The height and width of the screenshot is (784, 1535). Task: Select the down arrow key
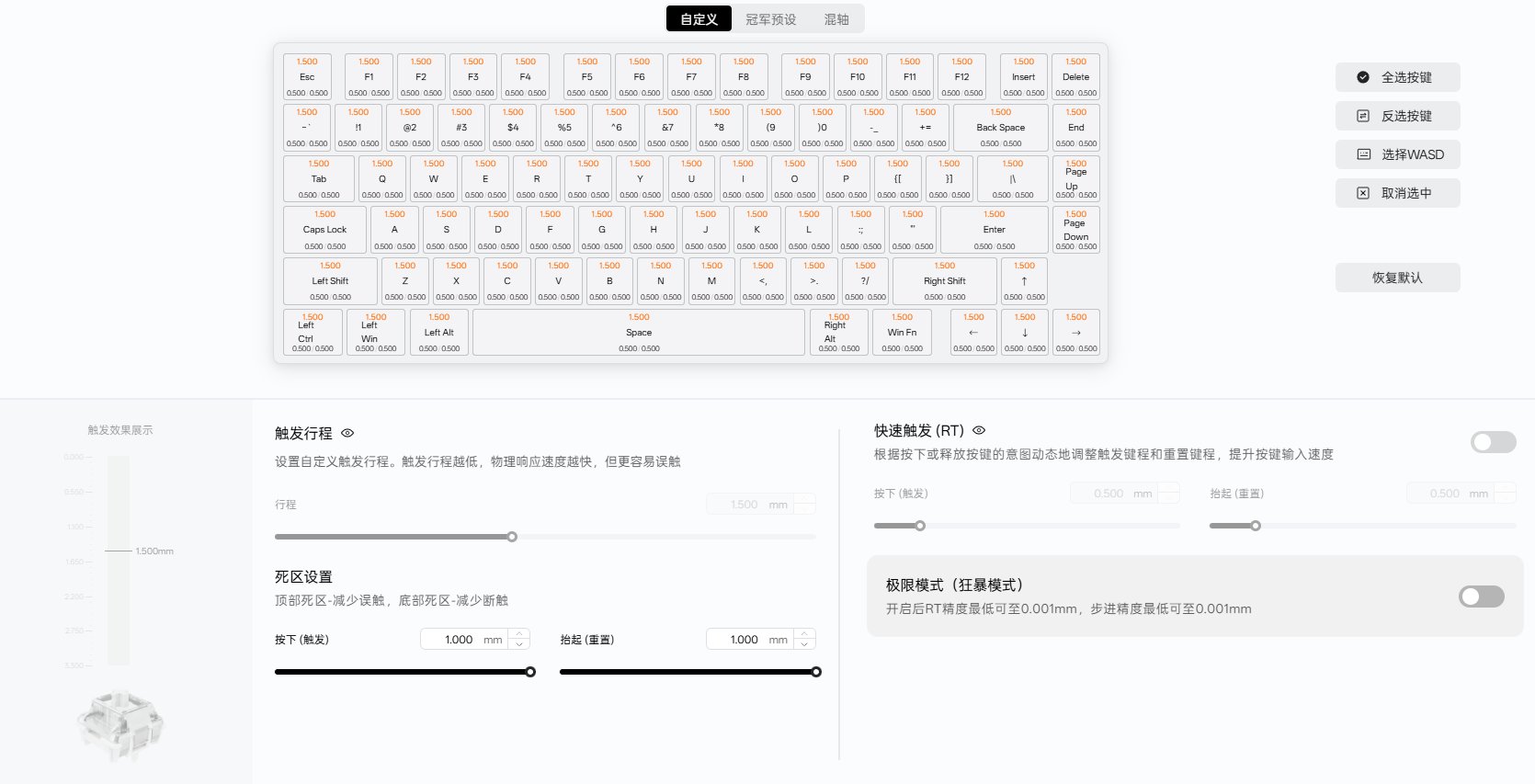point(1025,333)
